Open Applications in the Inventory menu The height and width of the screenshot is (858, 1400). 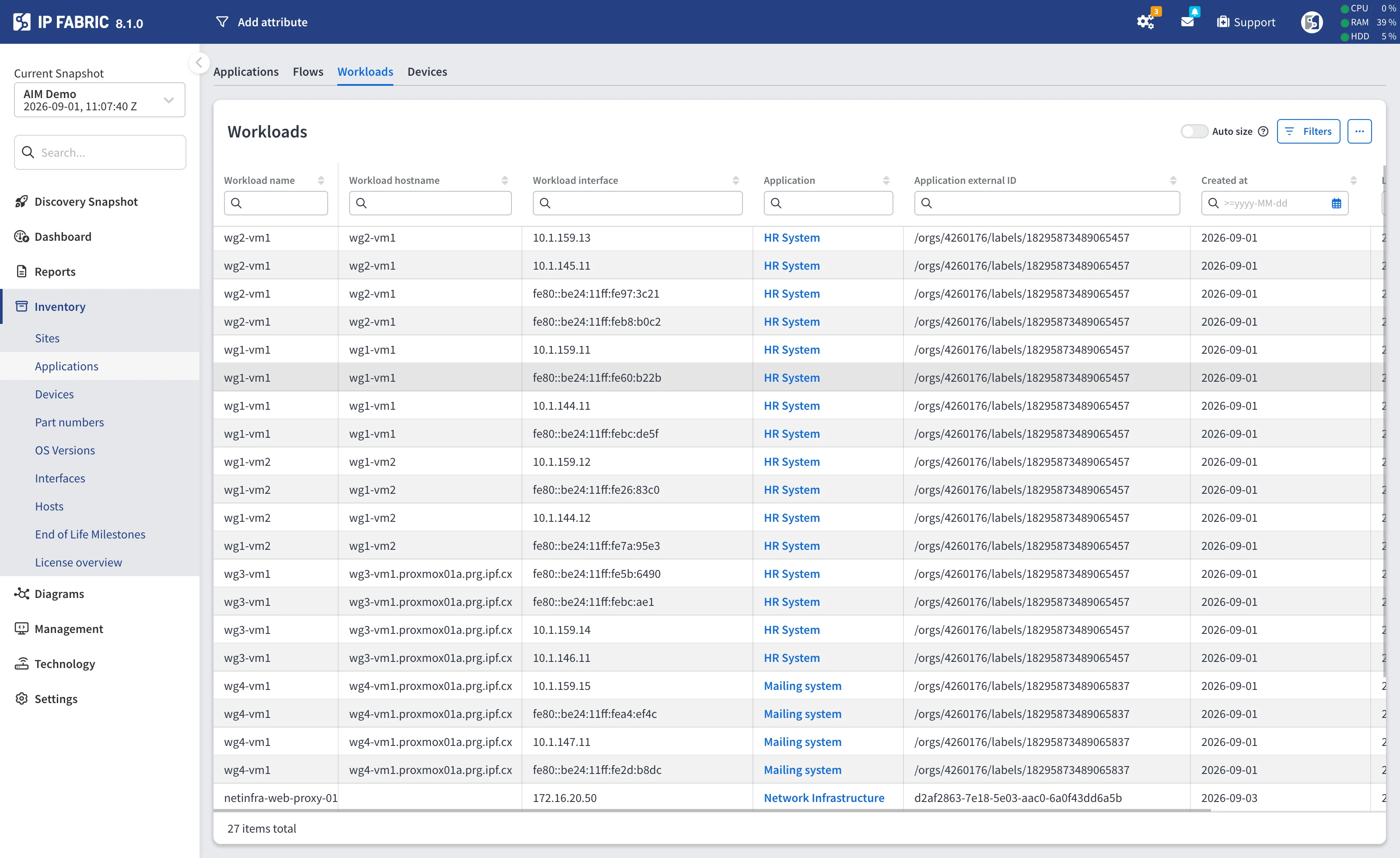tap(66, 366)
